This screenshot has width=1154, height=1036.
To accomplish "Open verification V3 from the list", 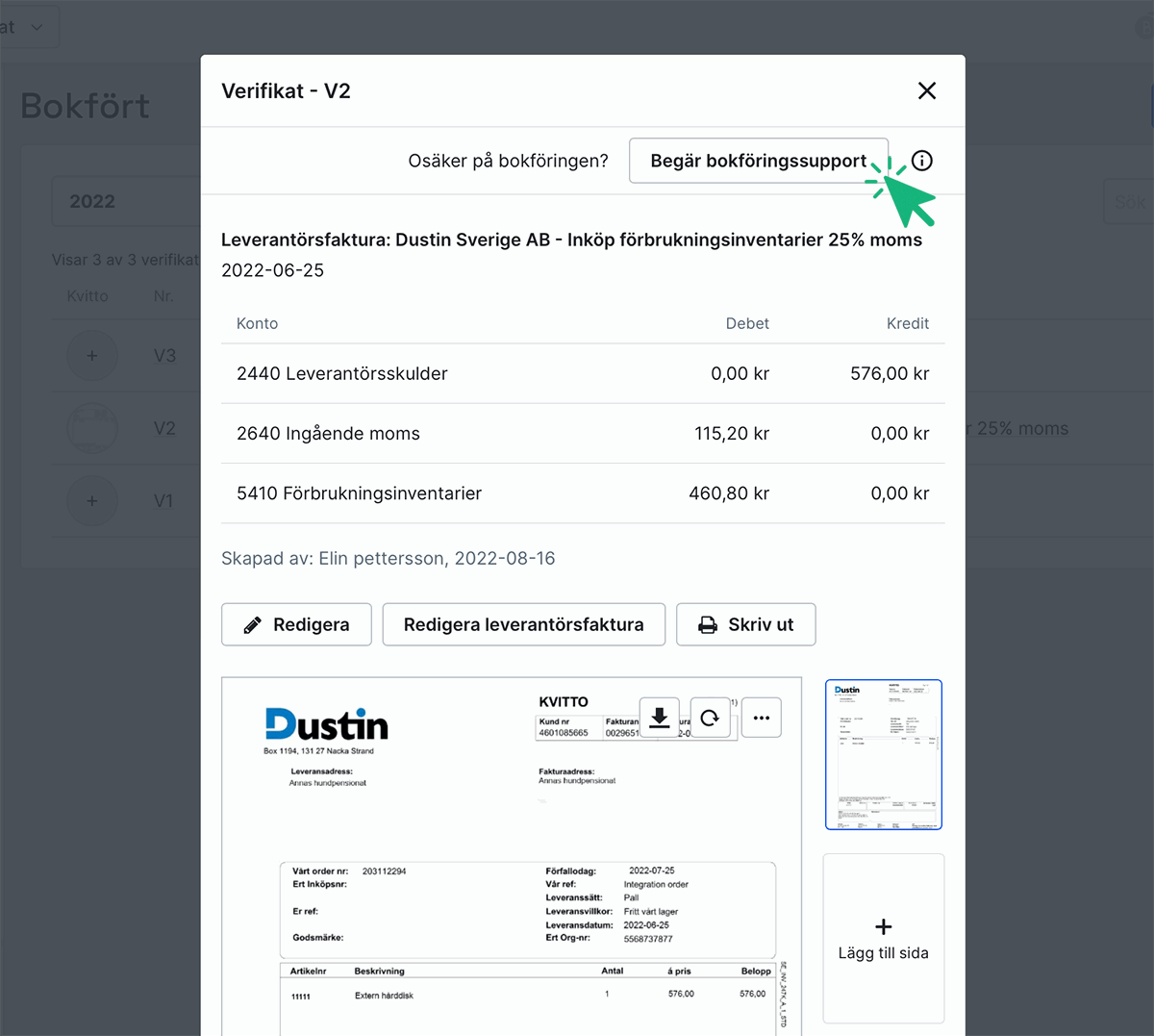I will pos(164,355).
